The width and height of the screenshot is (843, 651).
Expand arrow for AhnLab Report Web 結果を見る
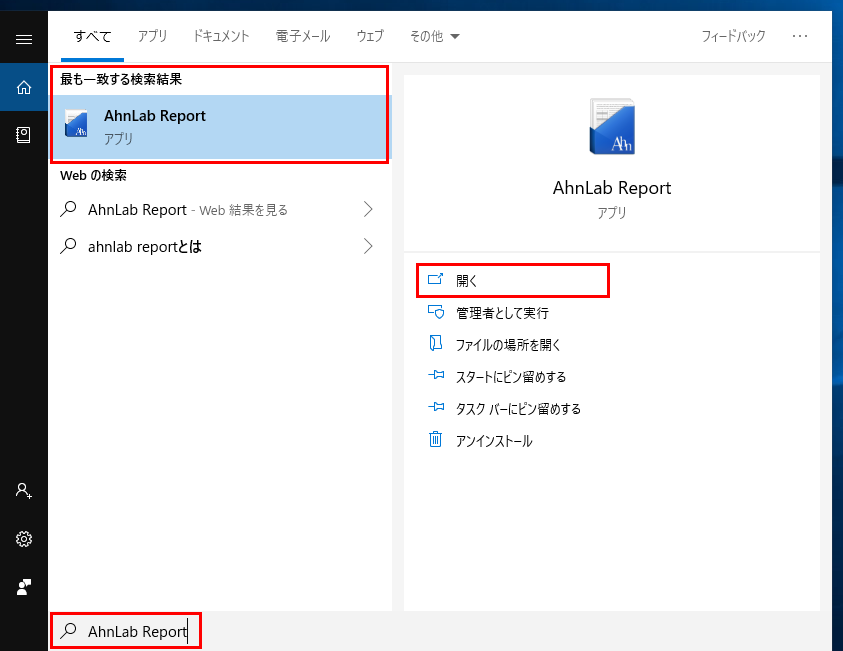(368, 209)
